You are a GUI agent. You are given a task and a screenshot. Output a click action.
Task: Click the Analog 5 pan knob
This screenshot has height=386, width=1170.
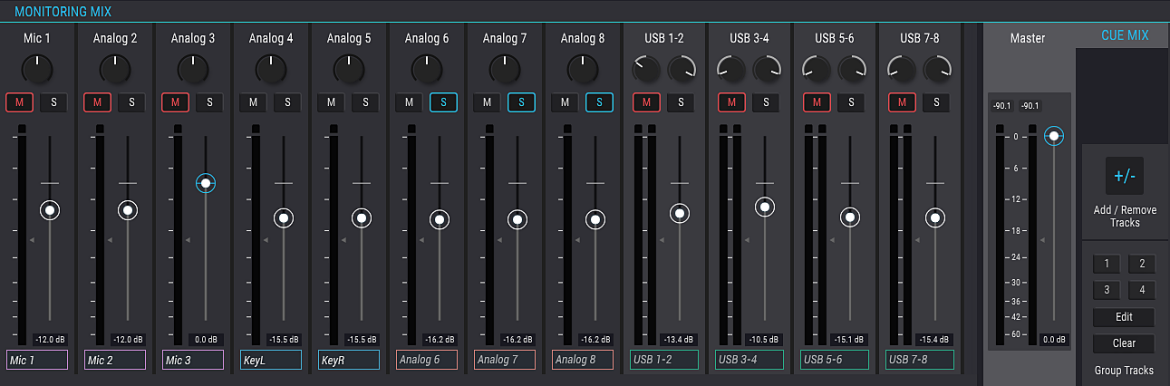point(348,69)
